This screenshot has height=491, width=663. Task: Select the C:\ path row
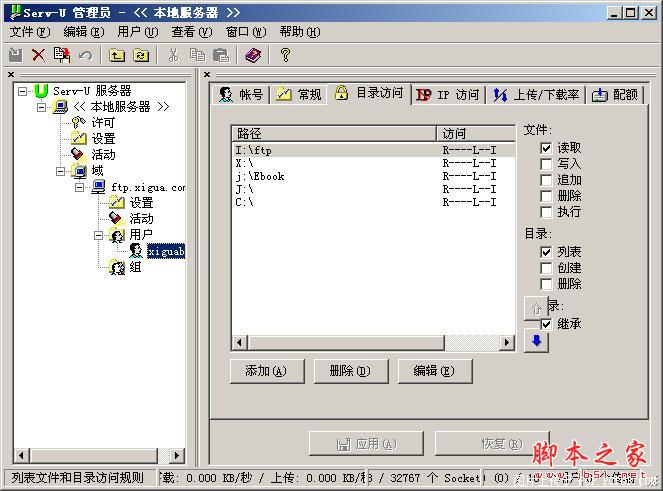point(374,202)
